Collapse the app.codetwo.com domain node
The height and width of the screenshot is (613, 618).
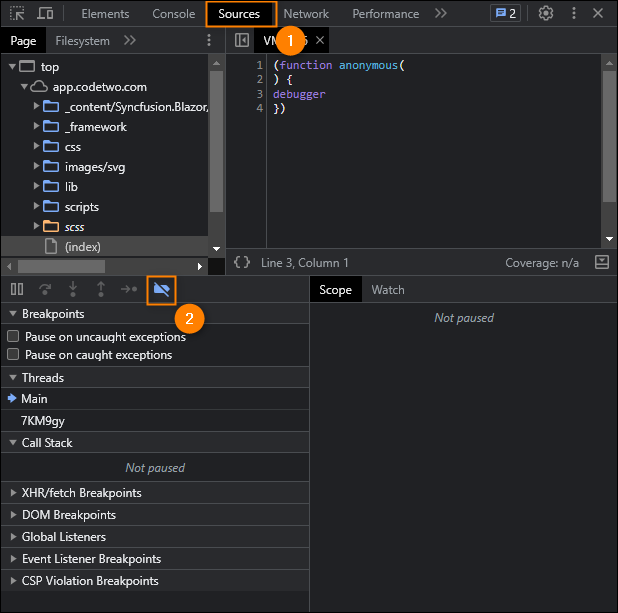24,86
